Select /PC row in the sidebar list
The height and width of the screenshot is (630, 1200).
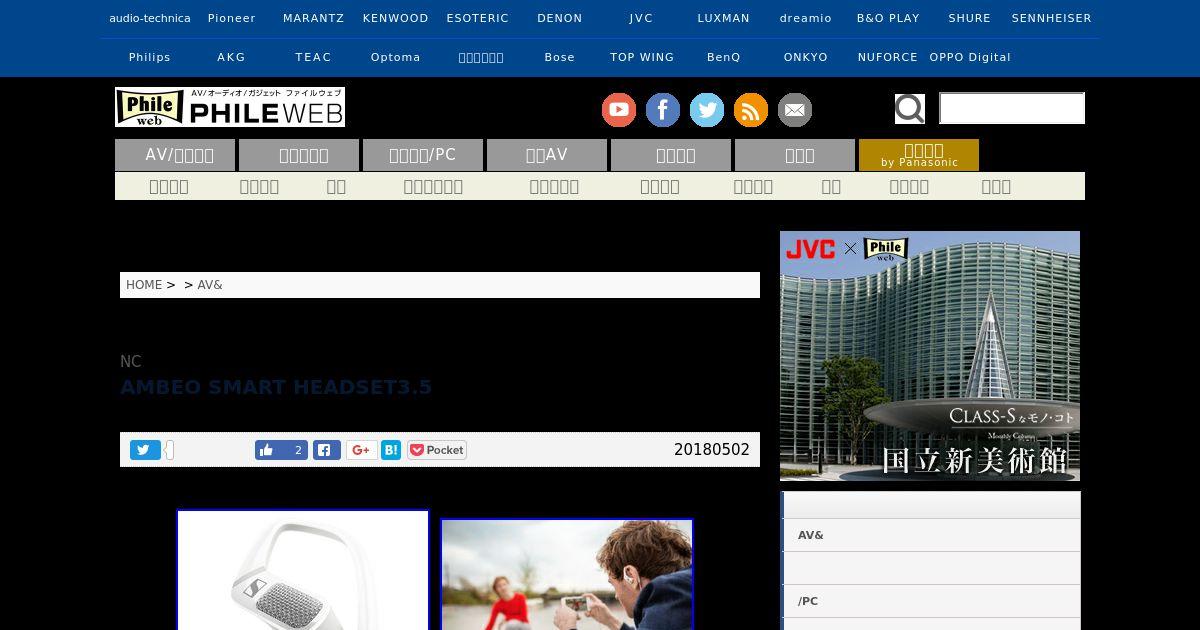[931, 601]
